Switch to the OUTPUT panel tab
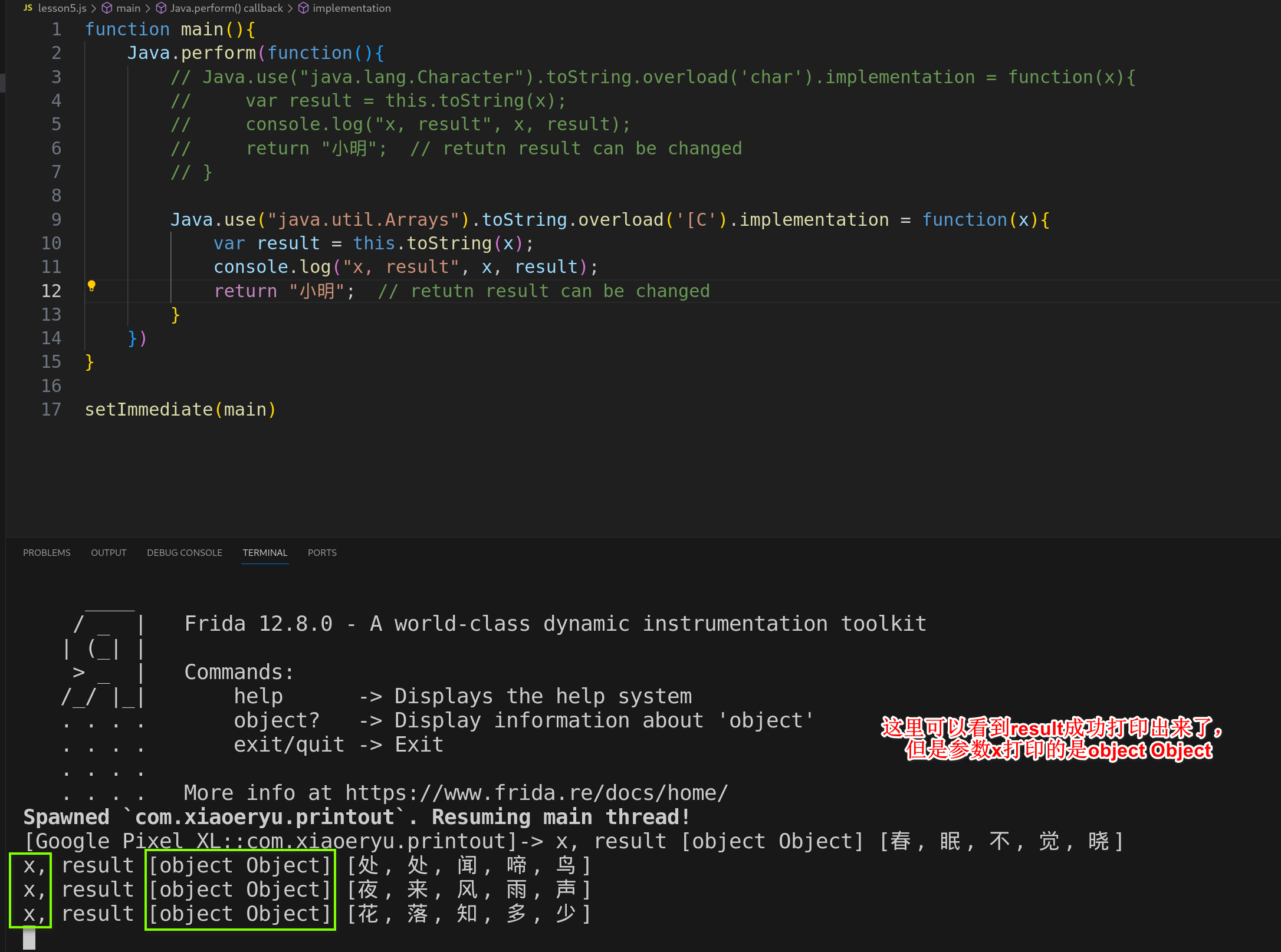The width and height of the screenshot is (1281, 952). pyautogui.click(x=109, y=552)
